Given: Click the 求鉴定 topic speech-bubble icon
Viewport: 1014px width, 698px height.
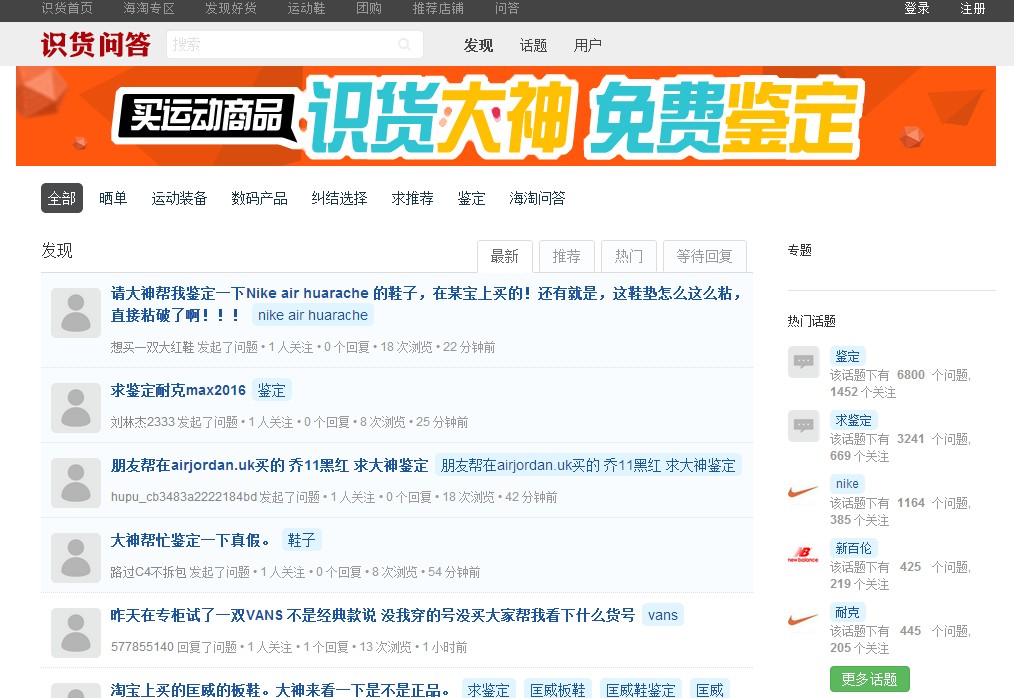Looking at the screenshot, I should tap(804, 426).
